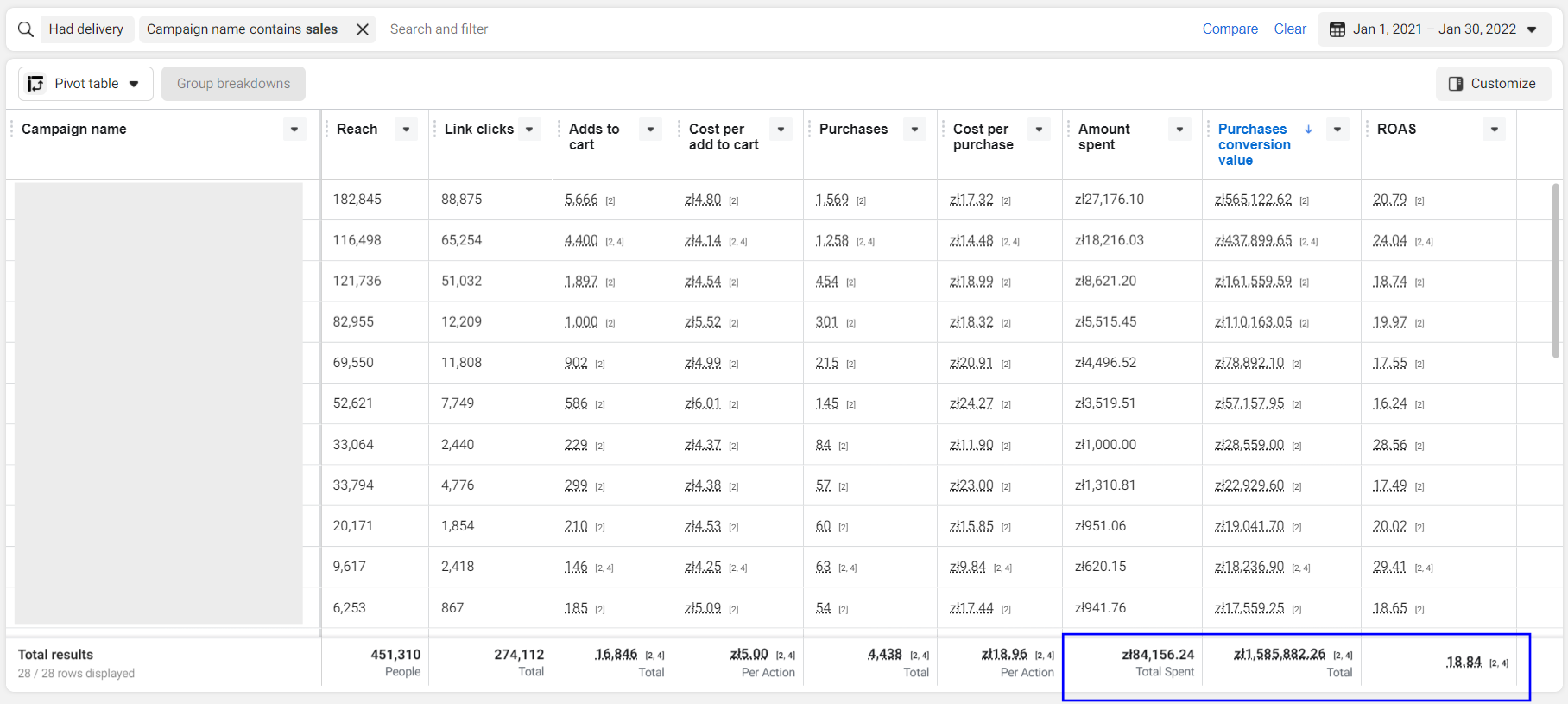
Task: Click adds to cart value 5,666
Action: [581, 200]
